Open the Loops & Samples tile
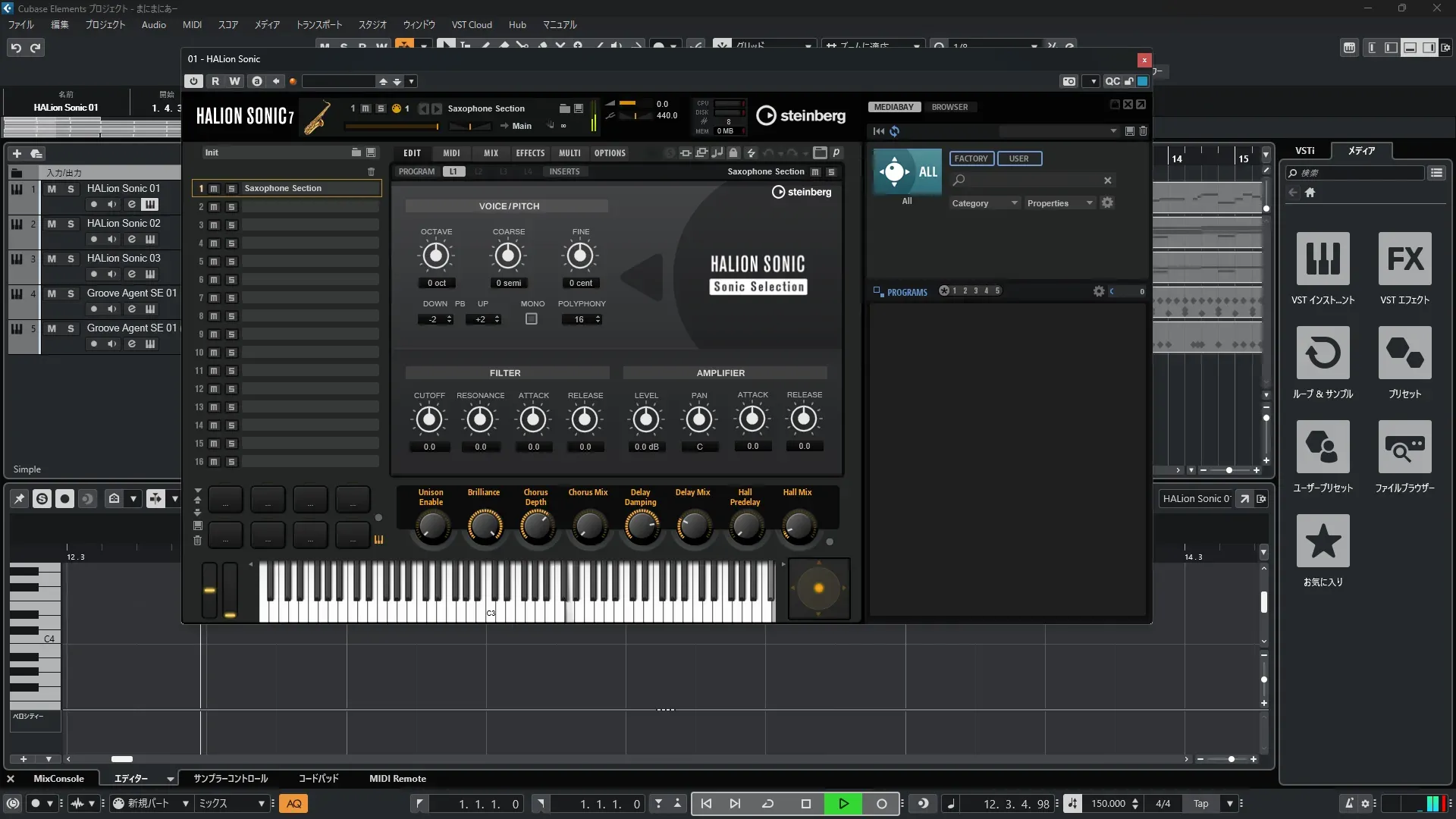 [x=1323, y=353]
